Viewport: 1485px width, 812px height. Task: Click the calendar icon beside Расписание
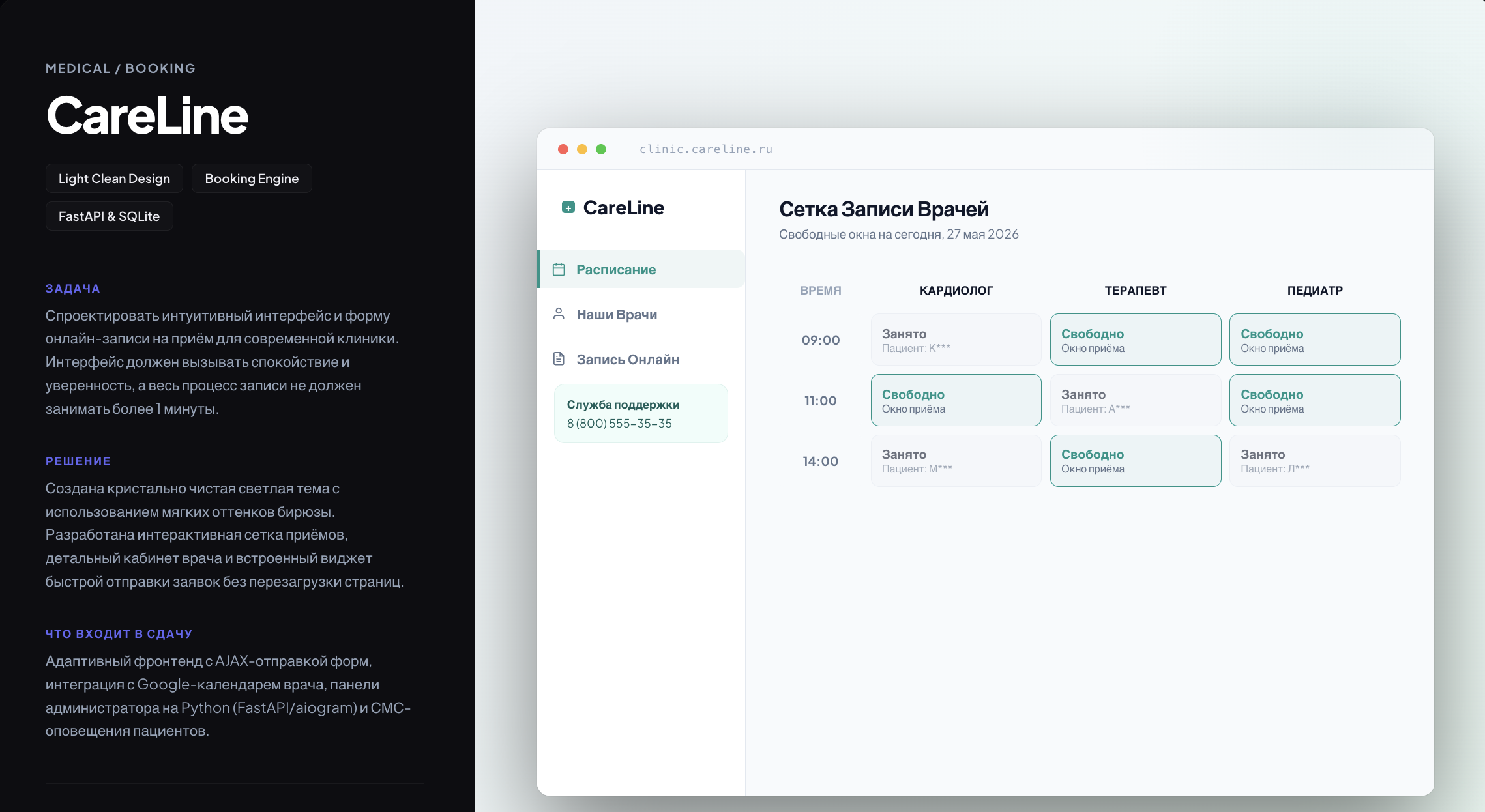559,269
